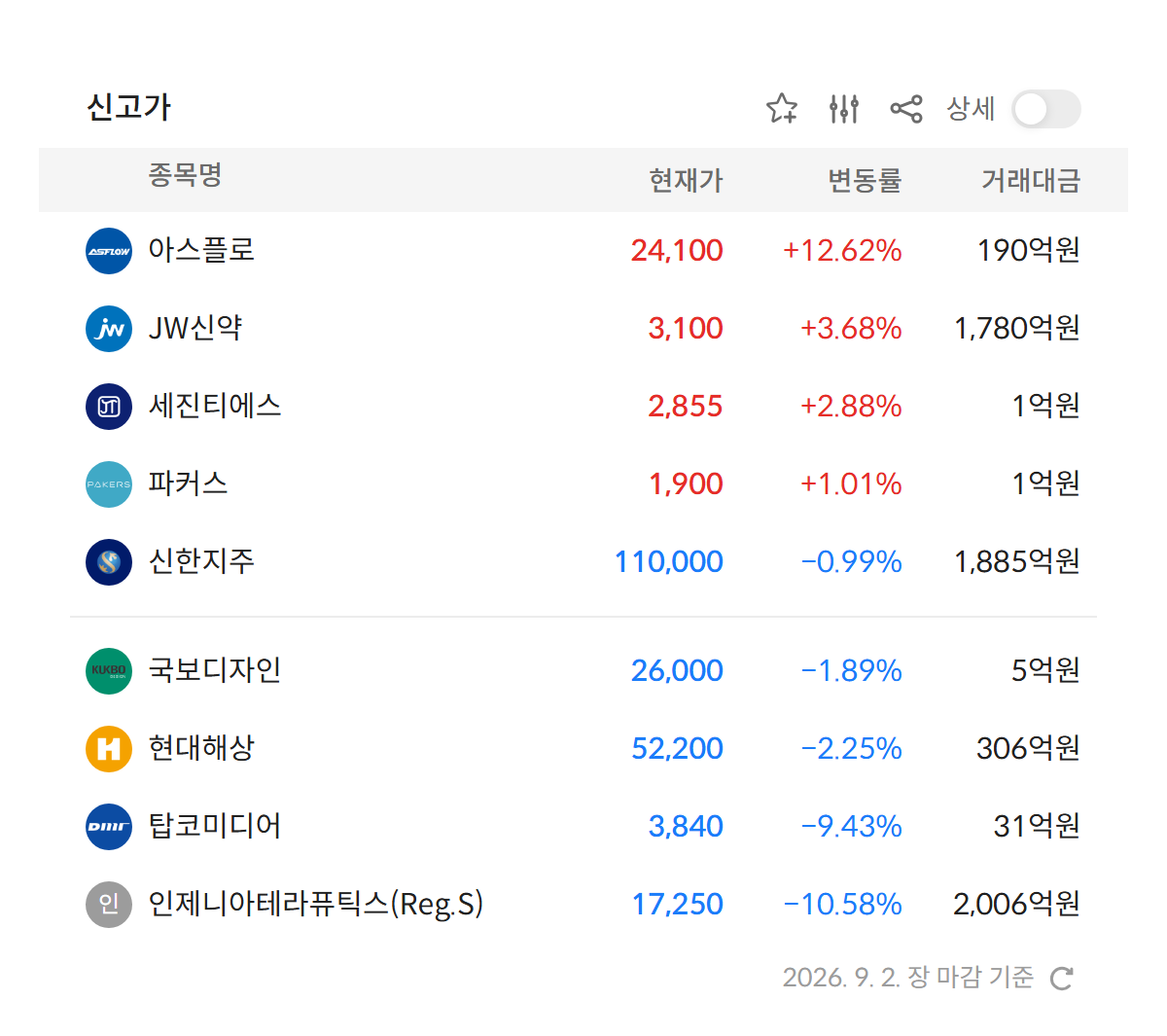Open the 현대해상 stock name

(201, 748)
